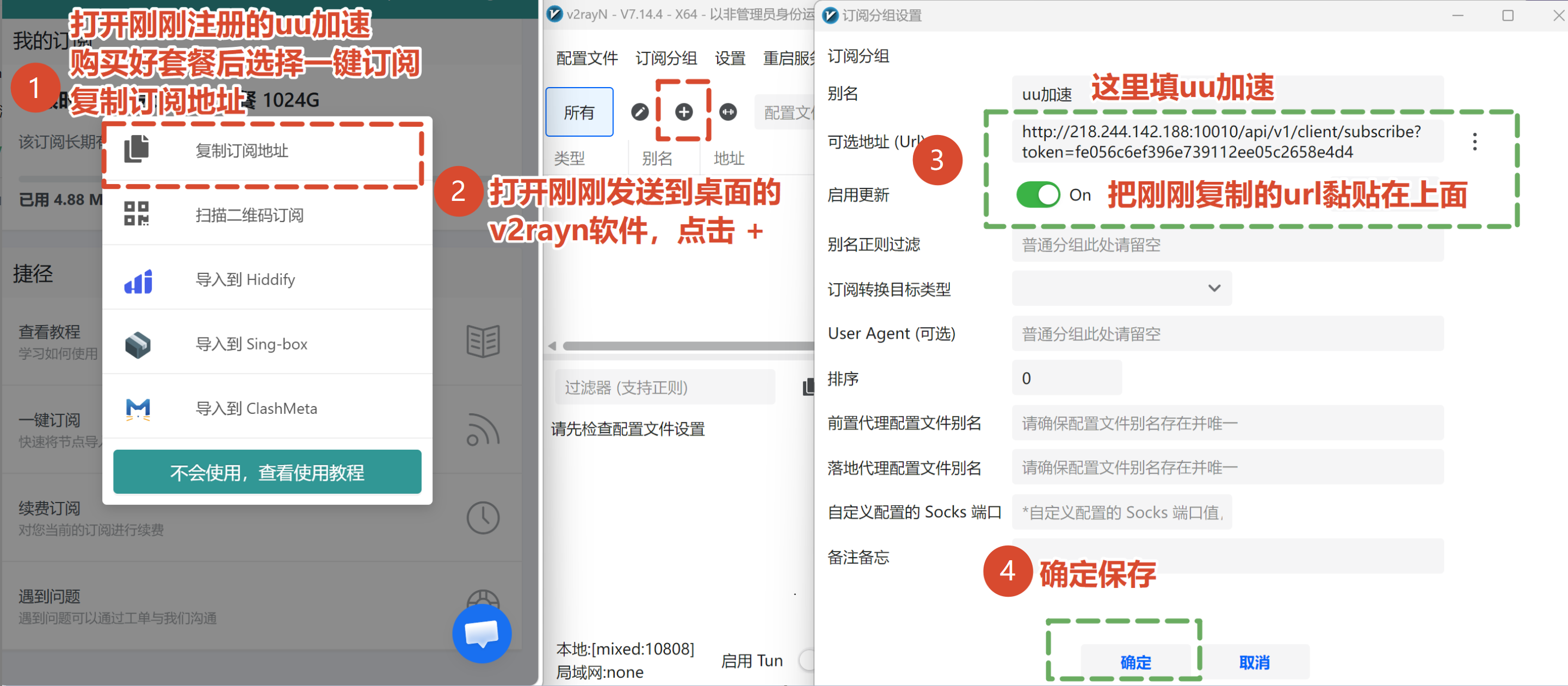The image size is (1568, 686).
Task: Click the 自定义配置的 Socks 端口 field
Action: 1121,512
